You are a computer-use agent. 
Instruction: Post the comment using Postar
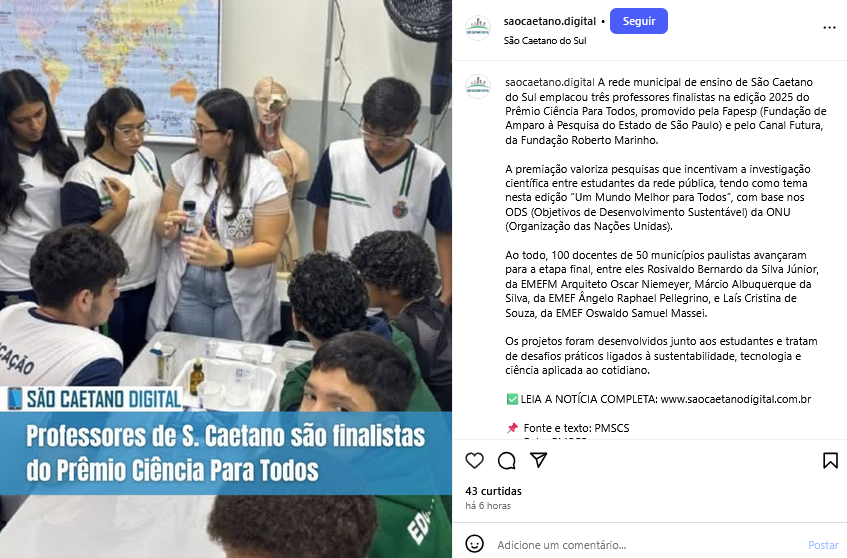click(x=823, y=545)
